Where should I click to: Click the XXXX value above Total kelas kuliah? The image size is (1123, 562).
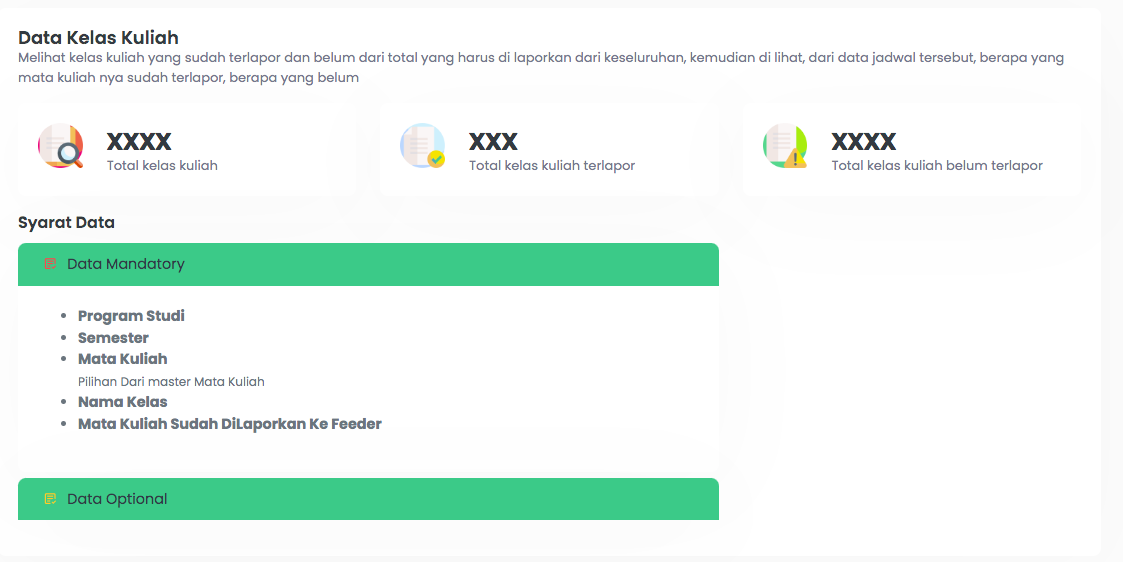point(139,142)
